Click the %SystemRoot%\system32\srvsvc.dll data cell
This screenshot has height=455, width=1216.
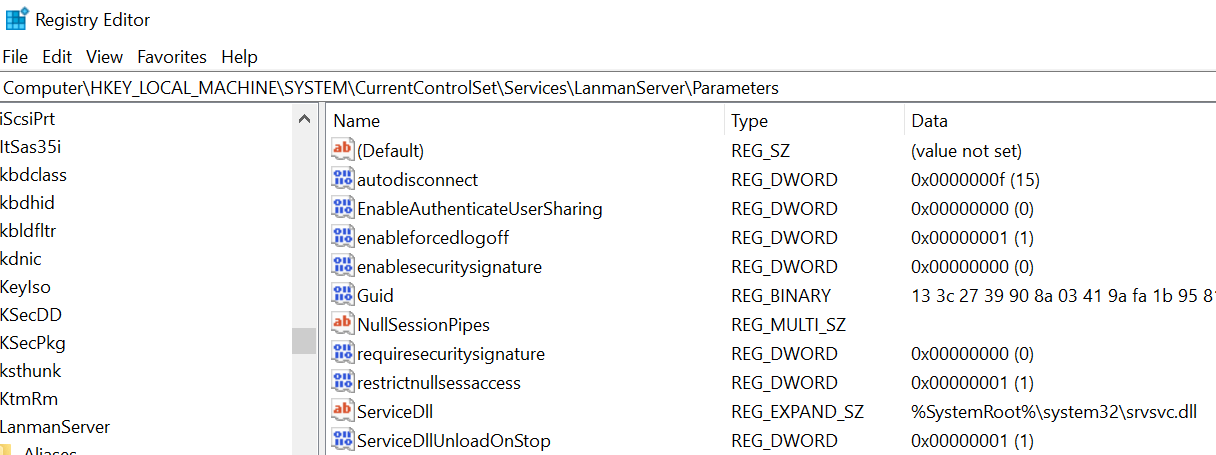coord(1054,412)
